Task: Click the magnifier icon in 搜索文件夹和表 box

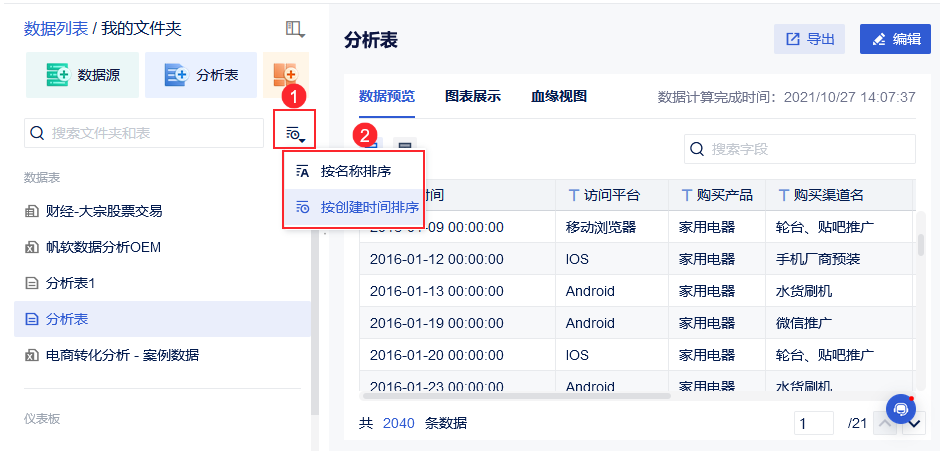Action: (x=37, y=133)
